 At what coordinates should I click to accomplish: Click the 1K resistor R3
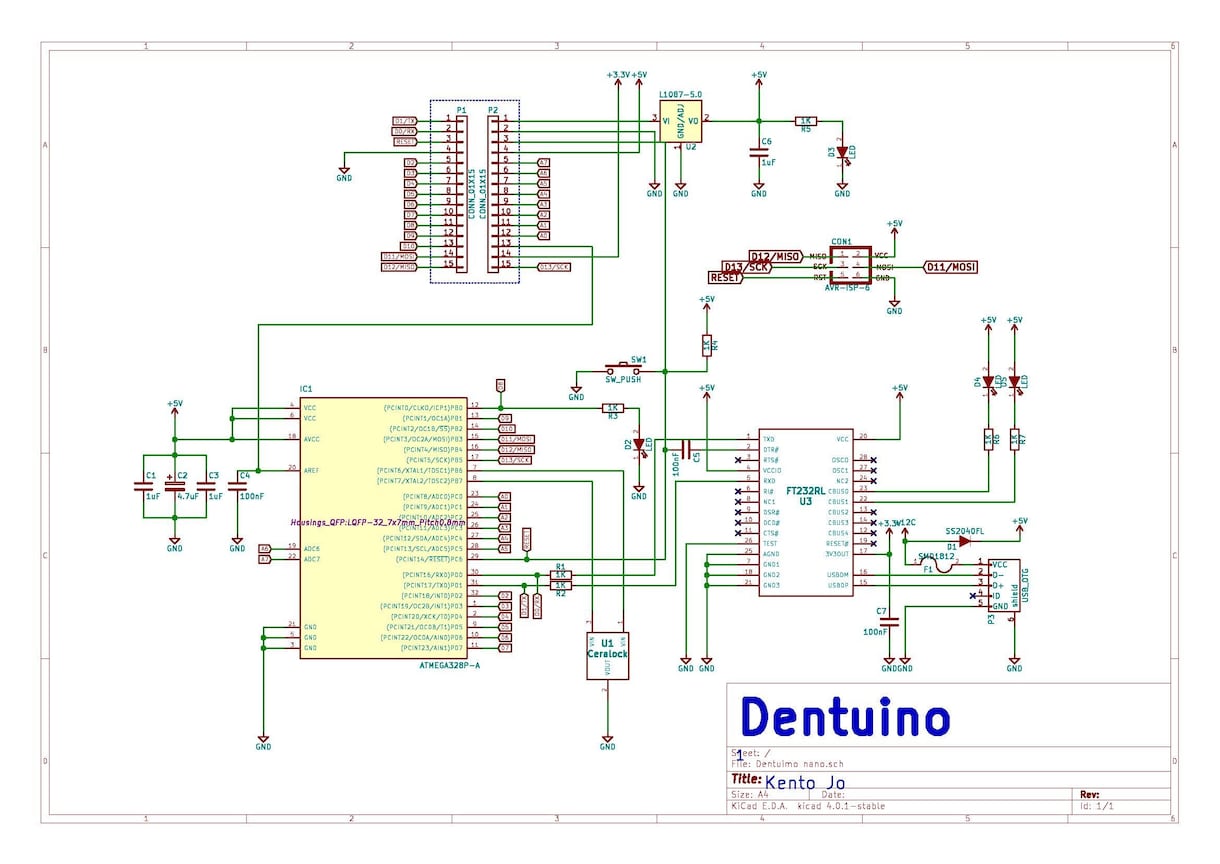click(613, 408)
